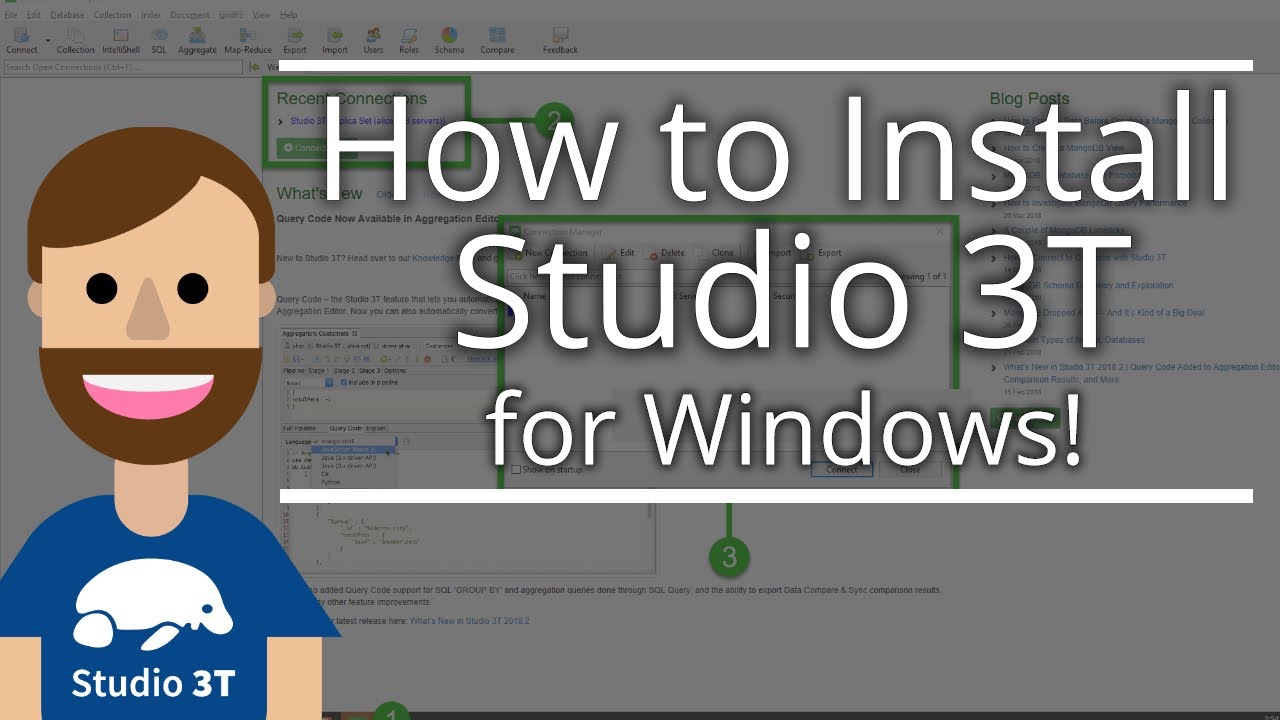Click the Close button in Connection Manager
The image size is (1280, 720).
pos(910,469)
